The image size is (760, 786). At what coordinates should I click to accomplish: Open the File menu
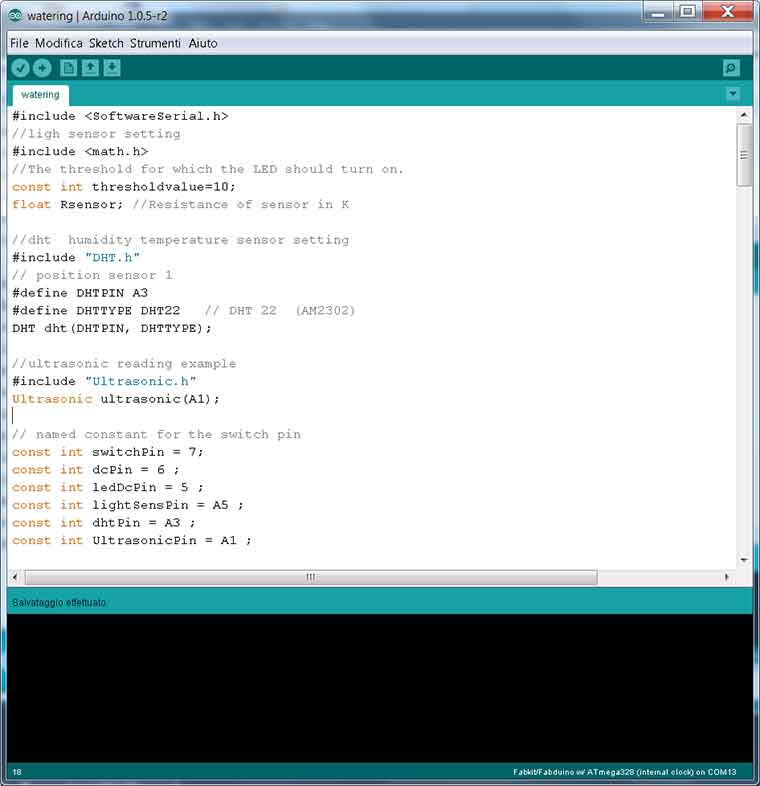pyautogui.click(x=20, y=43)
